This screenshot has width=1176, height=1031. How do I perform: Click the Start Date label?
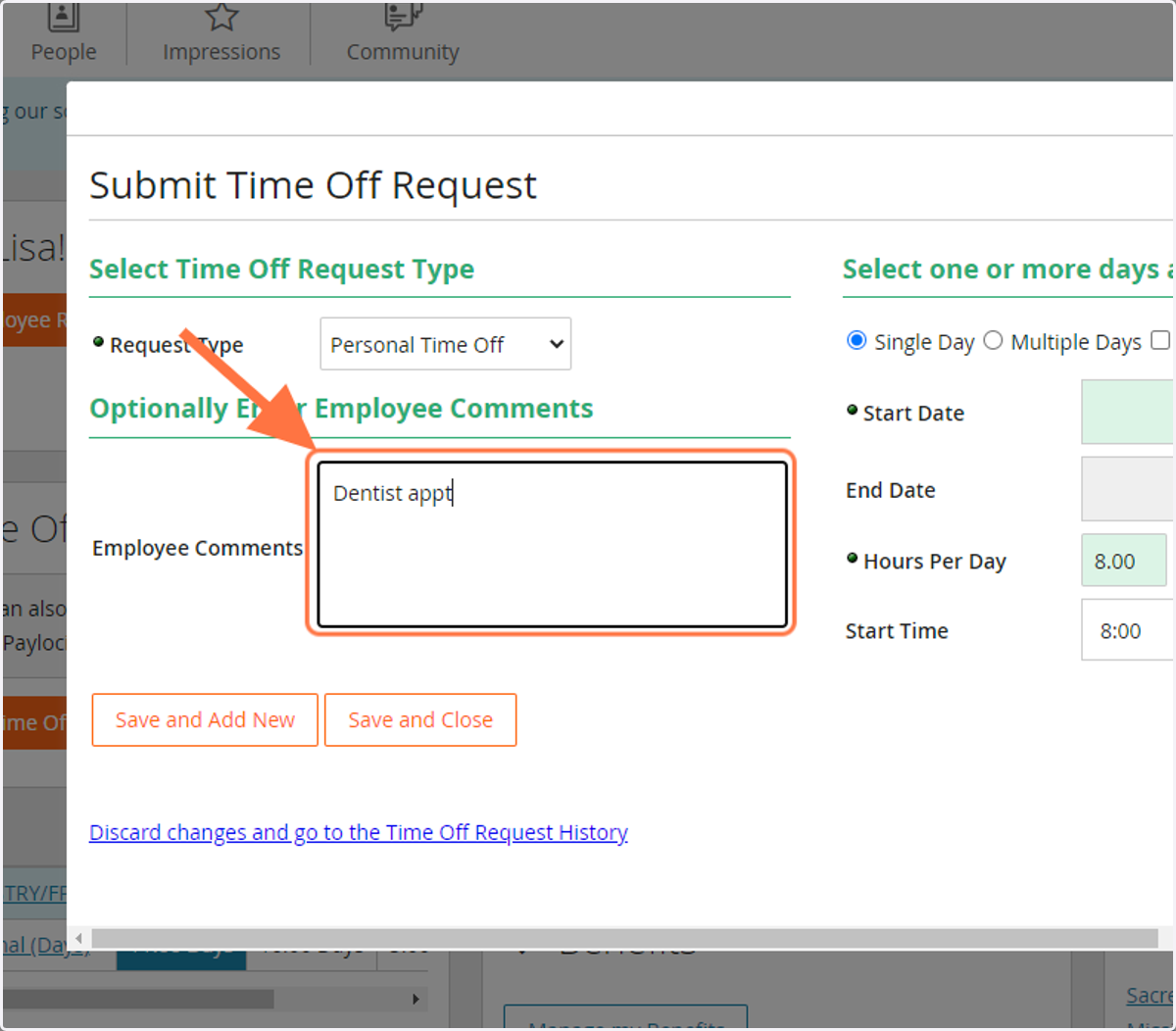click(913, 414)
